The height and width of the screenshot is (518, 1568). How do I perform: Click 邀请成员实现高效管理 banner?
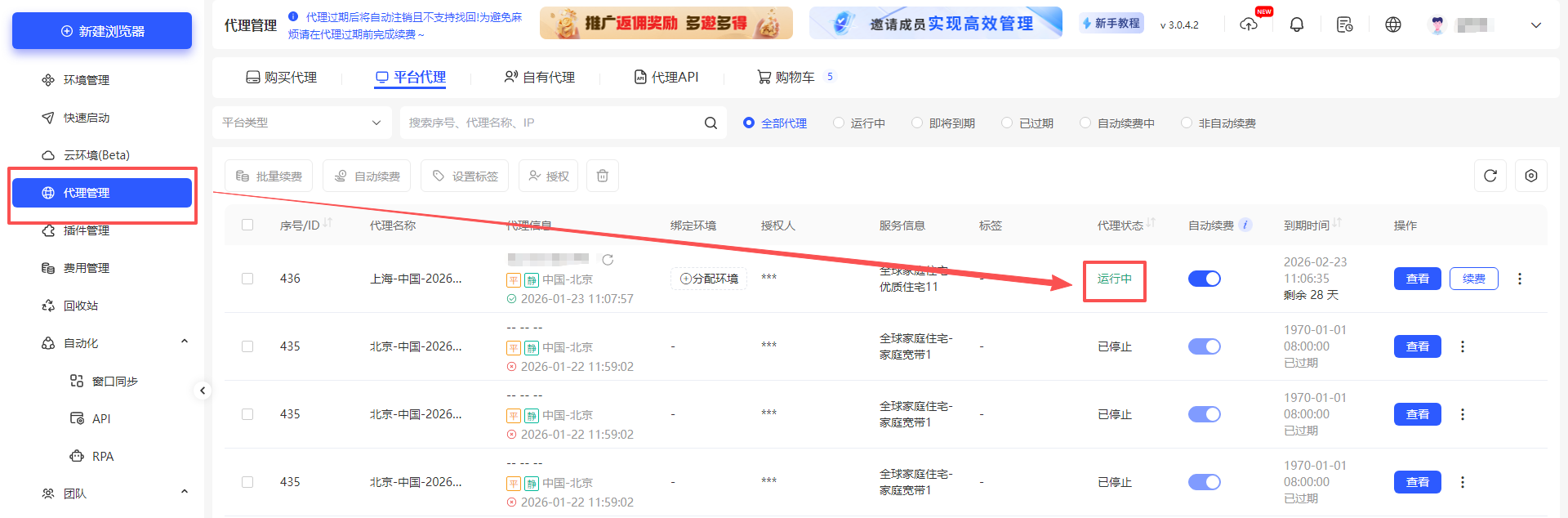tap(936, 23)
